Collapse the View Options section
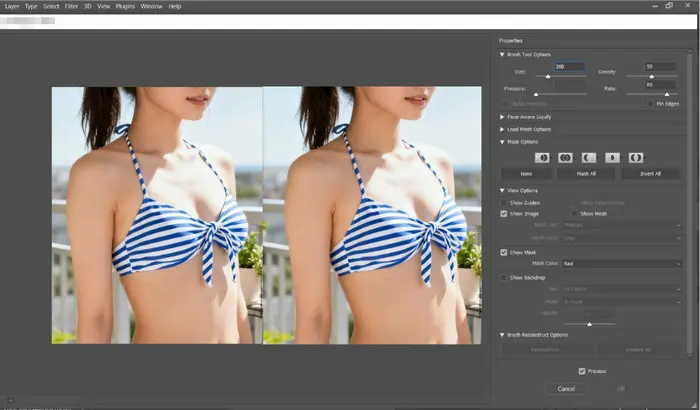This screenshot has height=410, width=700. 502,191
